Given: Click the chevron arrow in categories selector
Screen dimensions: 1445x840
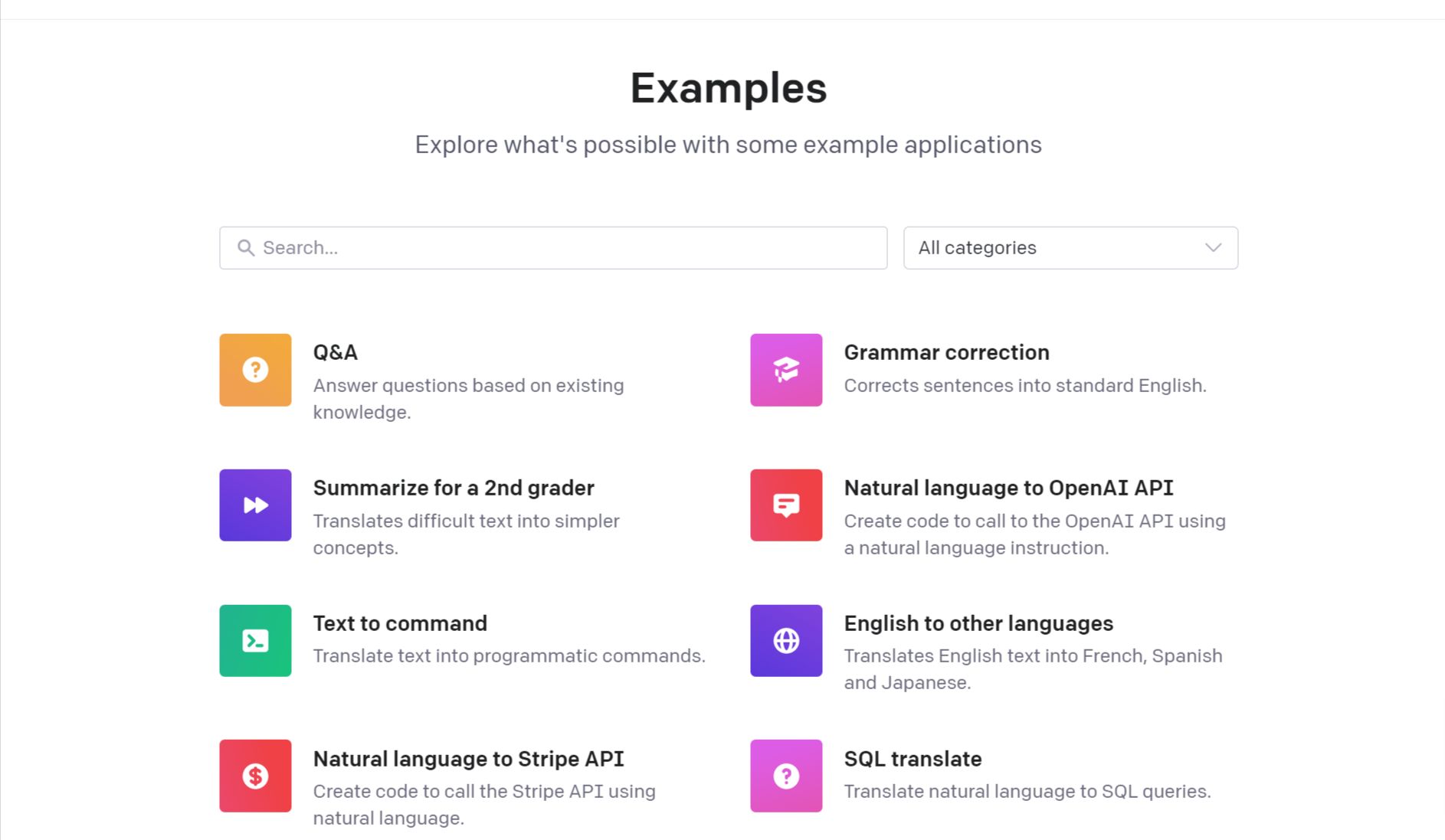Looking at the screenshot, I should pyautogui.click(x=1213, y=248).
